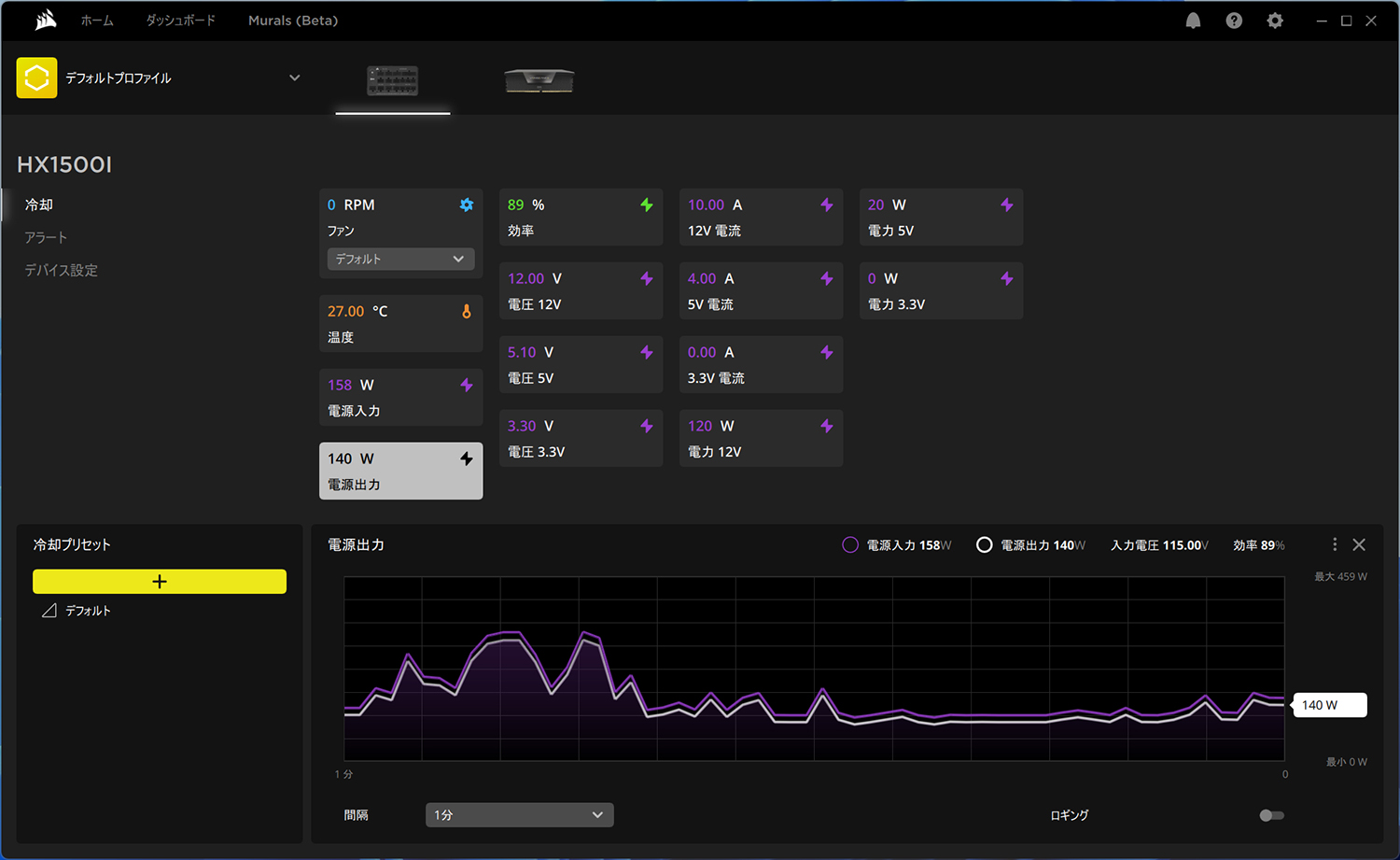Screen dimensions: 1400x860
Task: Select the memory module device icon
Action: pos(539,81)
